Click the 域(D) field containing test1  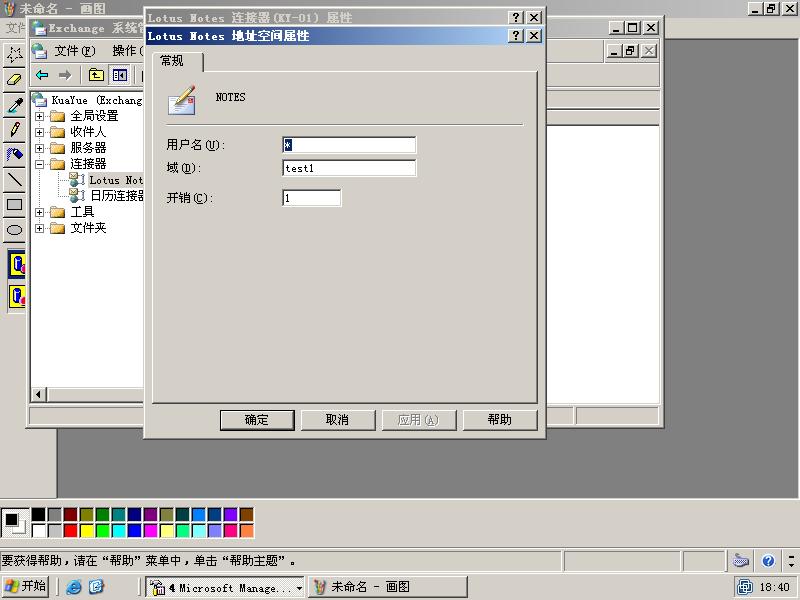(349, 168)
